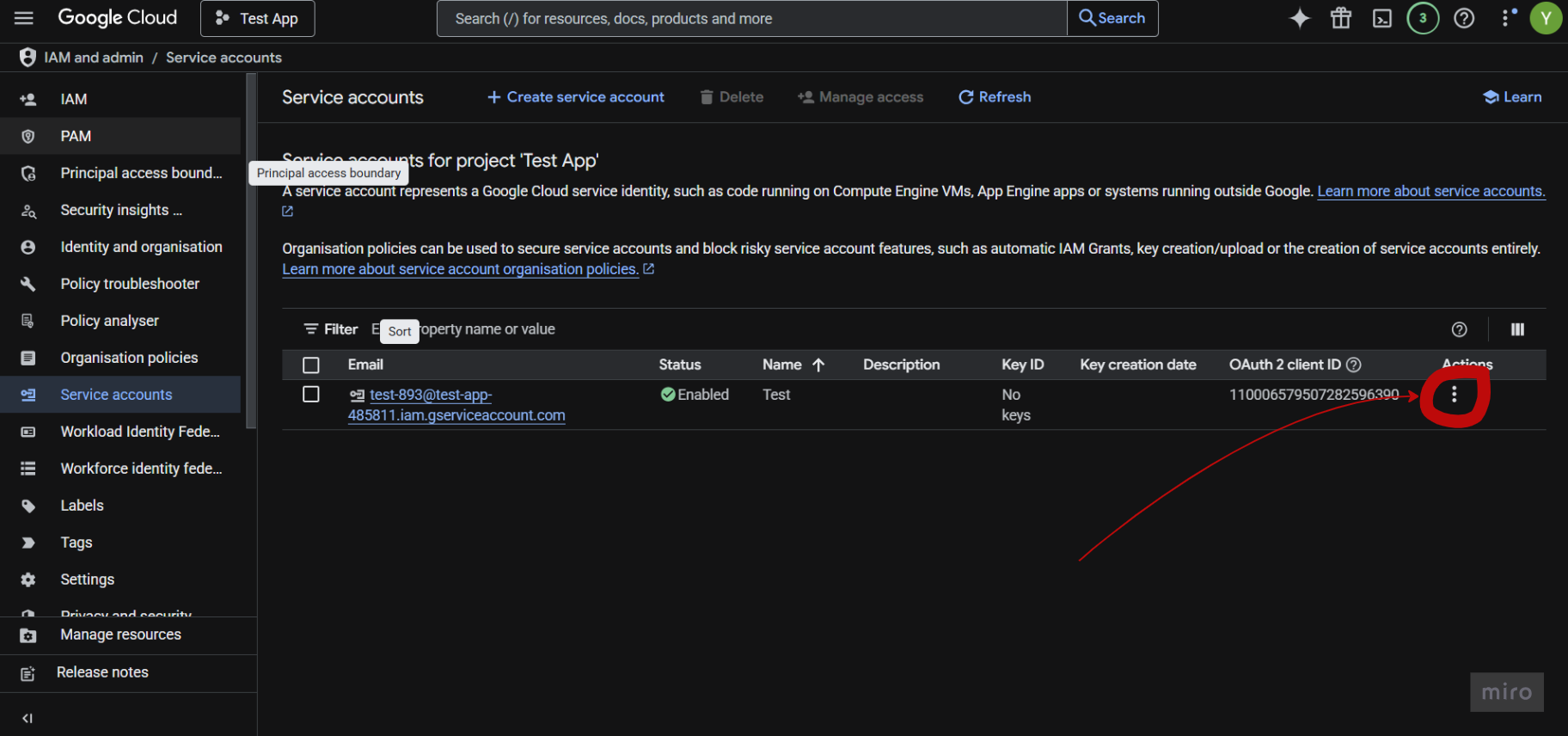
Task: Refresh the service accounts list
Action: point(995,97)
